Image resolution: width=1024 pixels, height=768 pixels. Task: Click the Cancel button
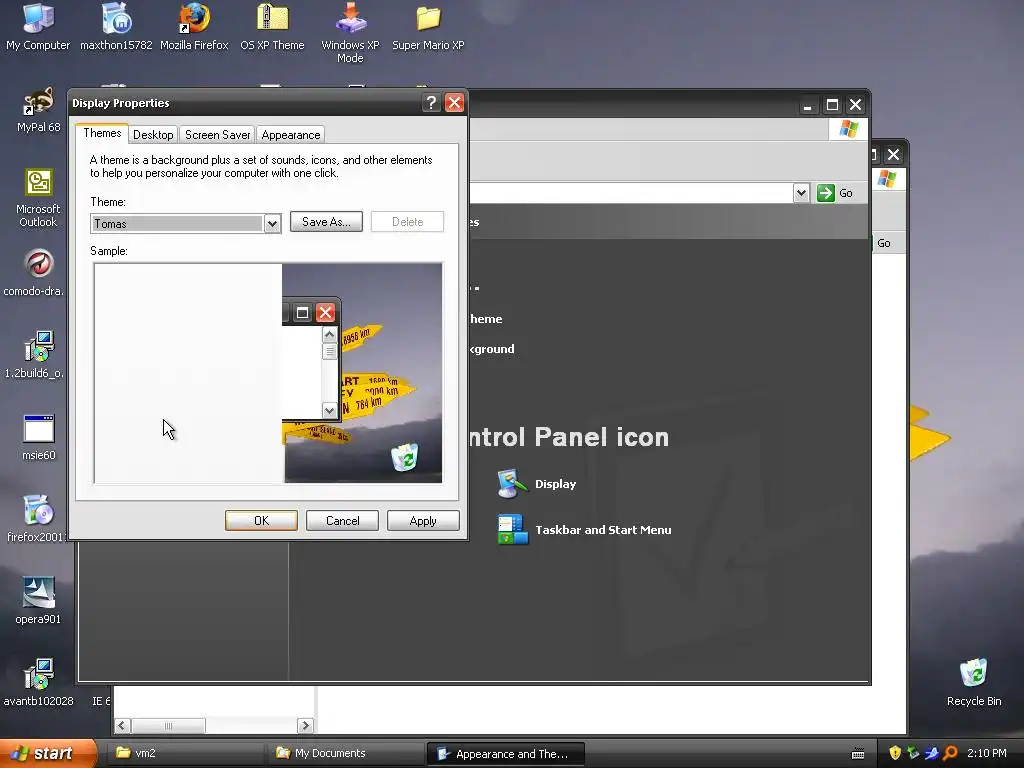tap(342, 520)
